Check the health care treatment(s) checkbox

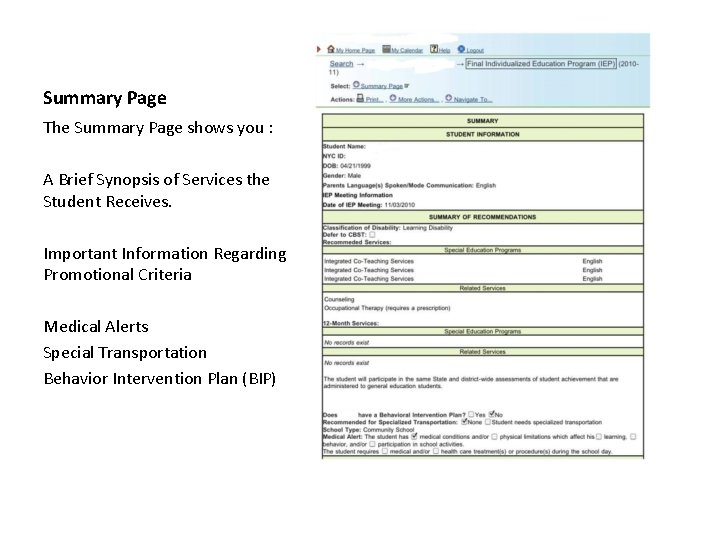pyautogui.click(x=436, y=451)
